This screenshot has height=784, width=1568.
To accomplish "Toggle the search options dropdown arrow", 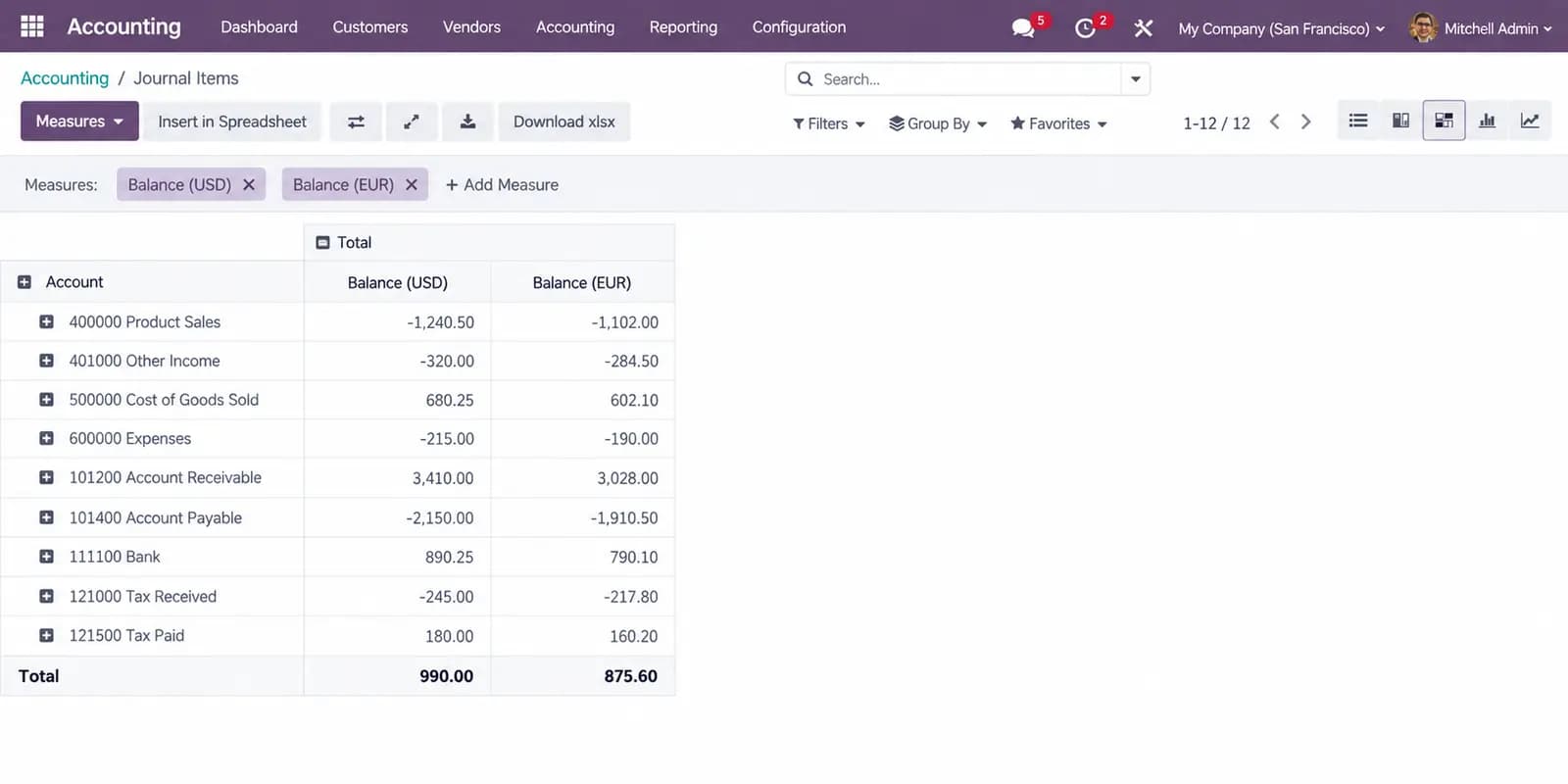I will [x=1136, y=78].
